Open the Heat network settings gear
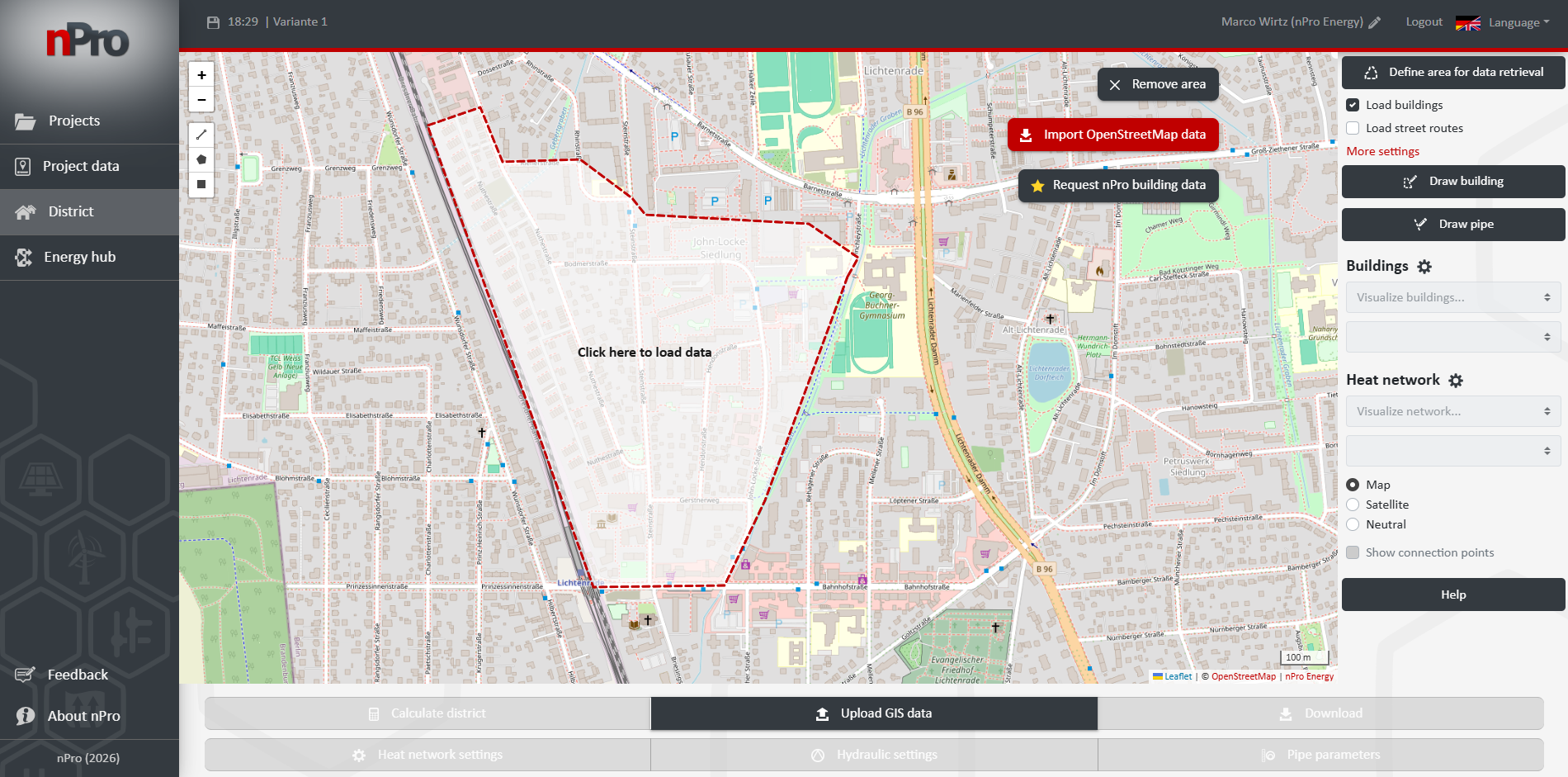 [x=1456, y=380]
